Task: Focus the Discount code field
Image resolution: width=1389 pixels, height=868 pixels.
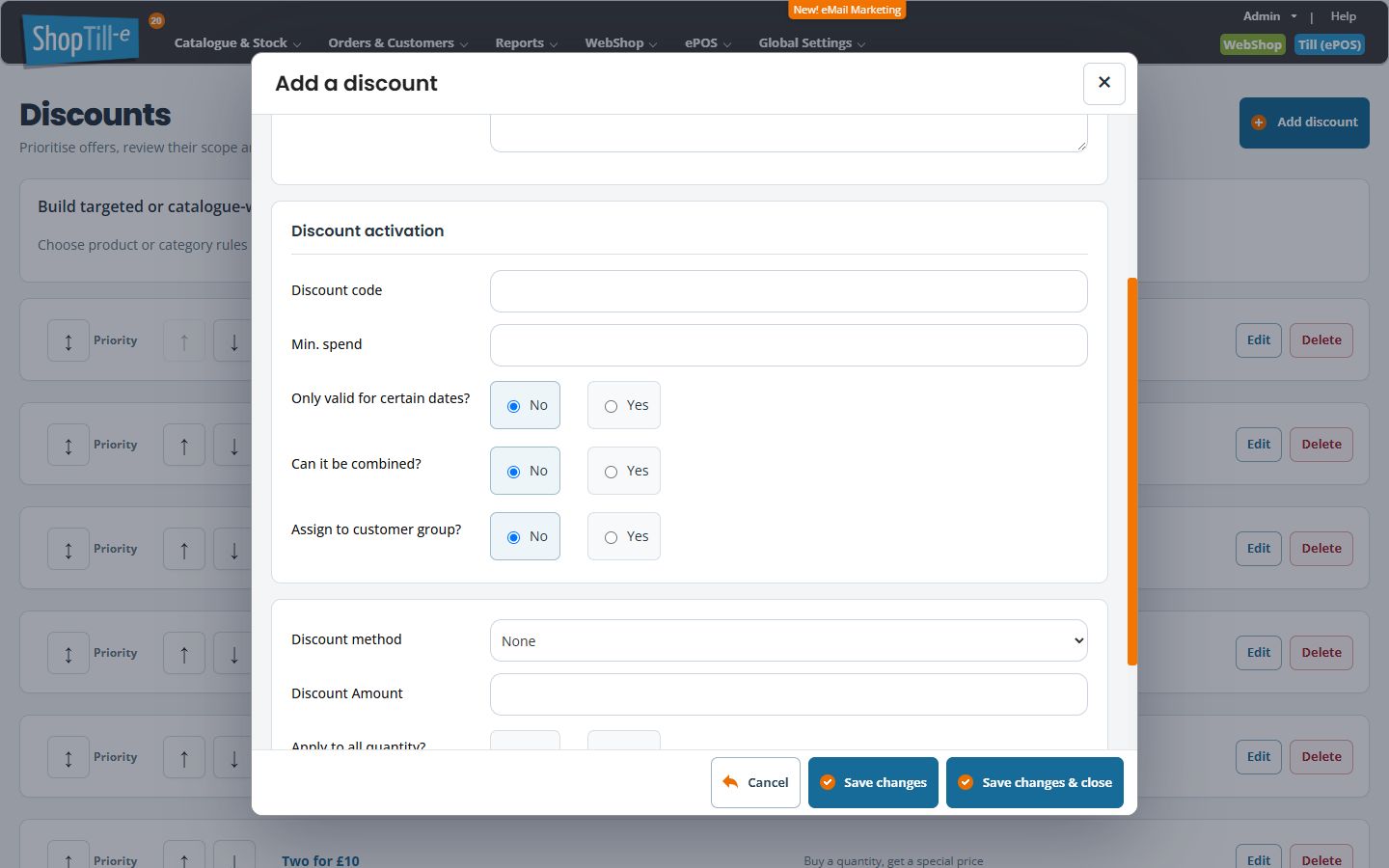Action: [x=788, y=291]
